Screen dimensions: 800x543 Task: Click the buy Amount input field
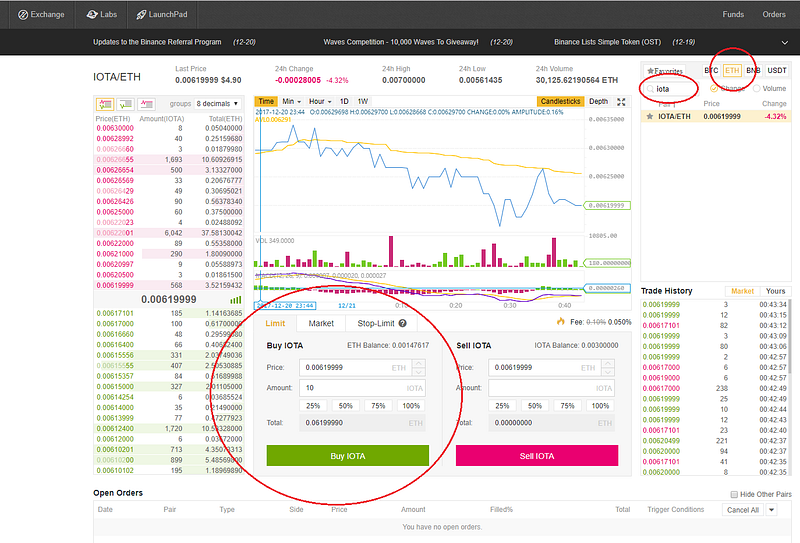pyautogui.click(x=362, y=388)
